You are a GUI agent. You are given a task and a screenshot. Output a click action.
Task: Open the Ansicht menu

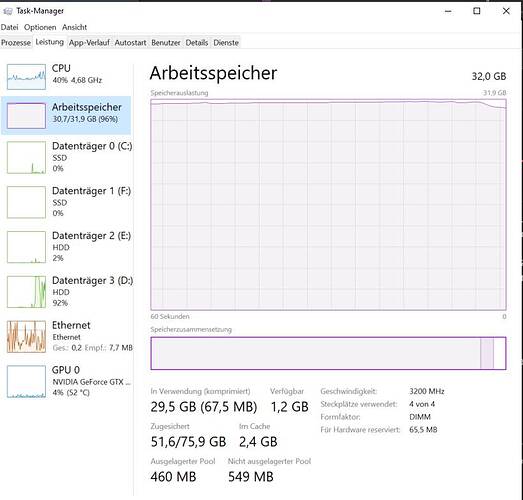coord(74,27)
